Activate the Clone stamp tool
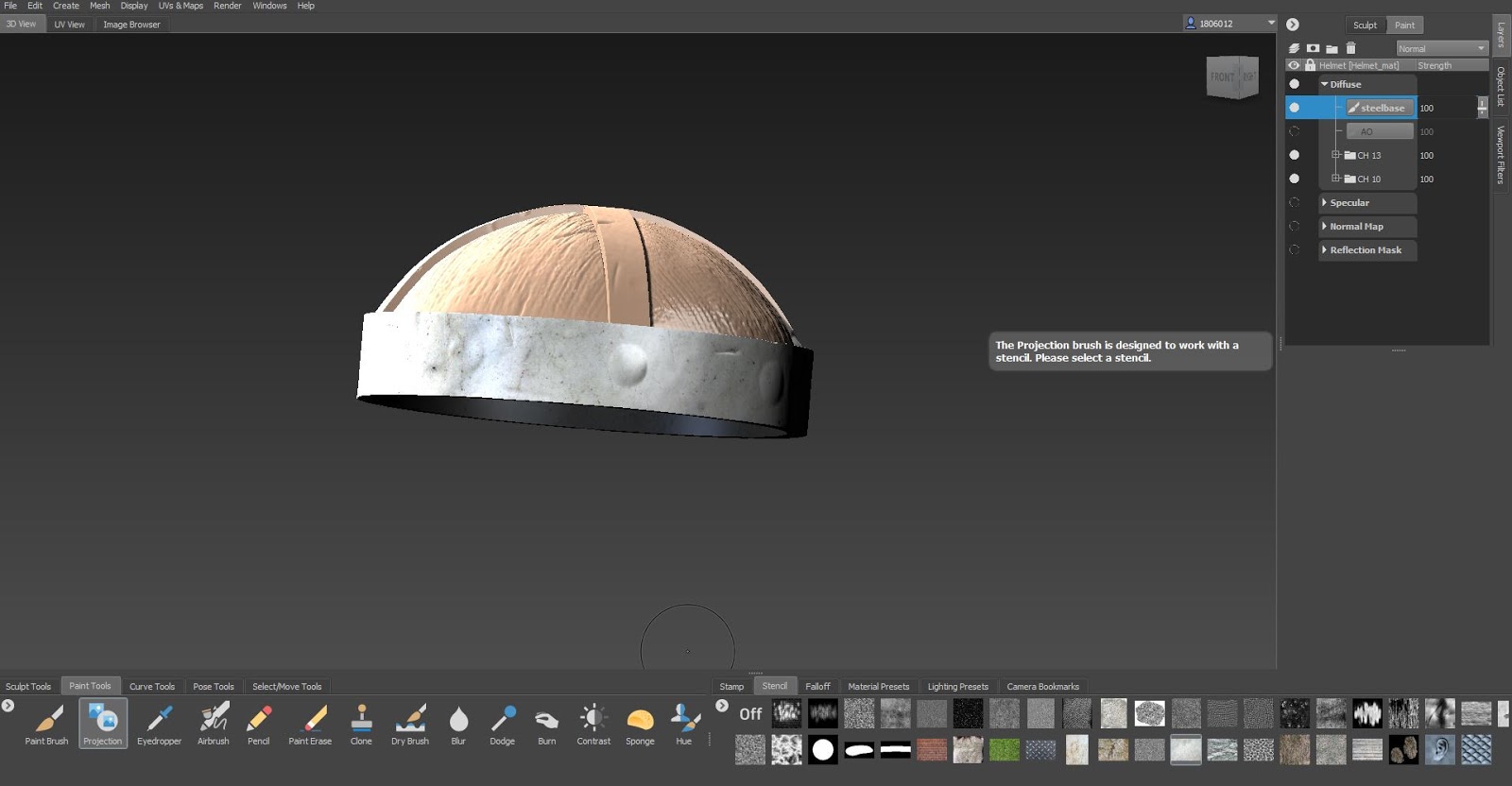The height and width of the screenshot is (786, 1512). [x=361, y=725]
